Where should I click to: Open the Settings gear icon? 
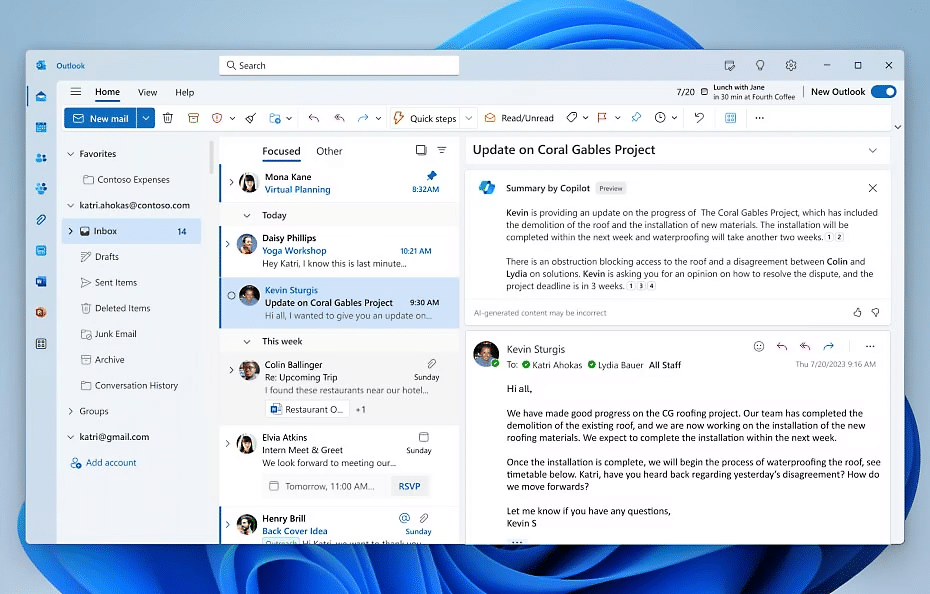791,65
